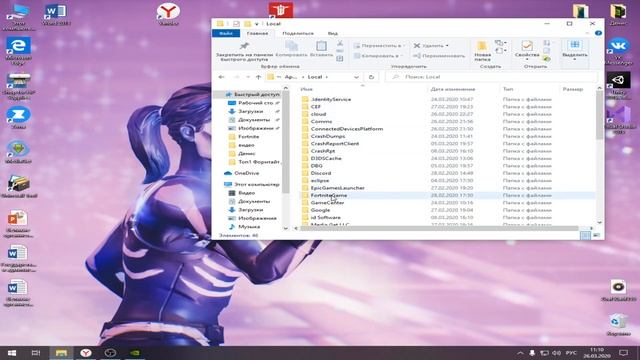Go back with the Back arrow

click(x=221, y=77)
